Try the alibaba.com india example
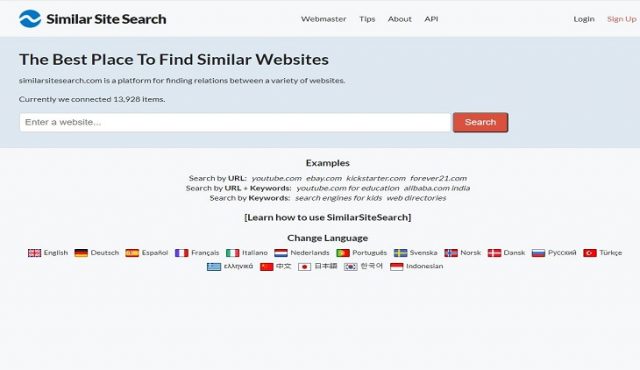Viewport: 640px width, 370px height. point(437,188)
